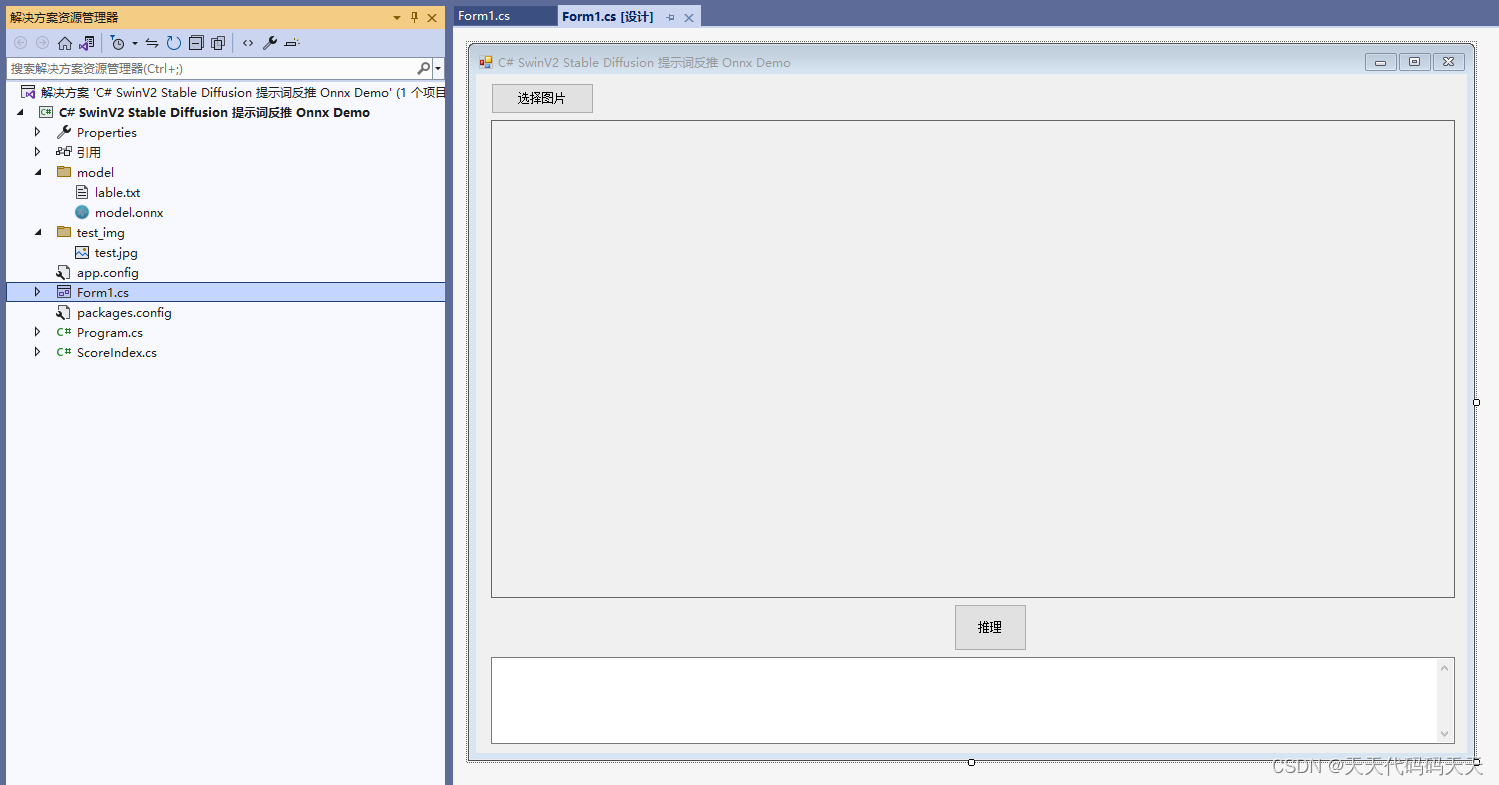The image size is (1499, 785).
Task: Open code view via the View Code icon
Action: [247, 43]
